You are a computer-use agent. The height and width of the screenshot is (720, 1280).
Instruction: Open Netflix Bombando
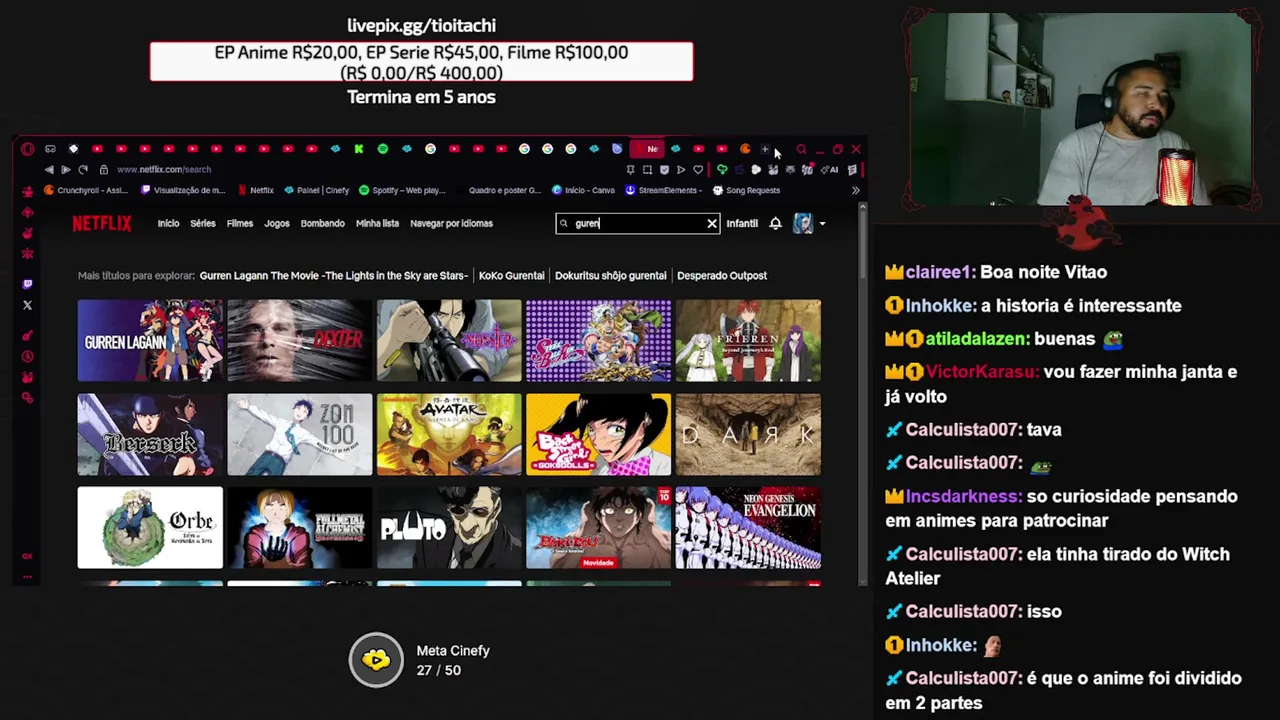point(322,224)
